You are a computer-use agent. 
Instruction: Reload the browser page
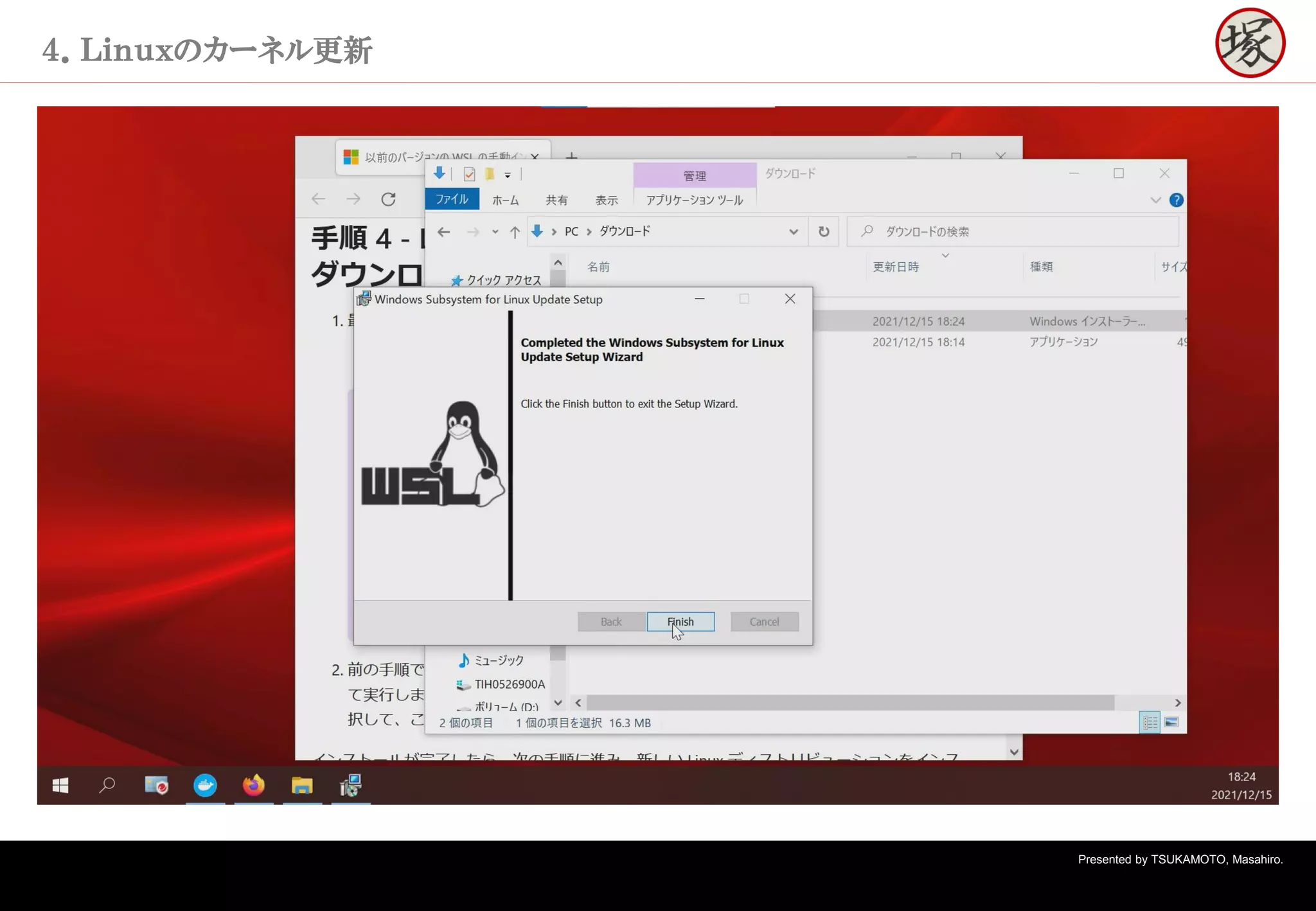(388, 199)
